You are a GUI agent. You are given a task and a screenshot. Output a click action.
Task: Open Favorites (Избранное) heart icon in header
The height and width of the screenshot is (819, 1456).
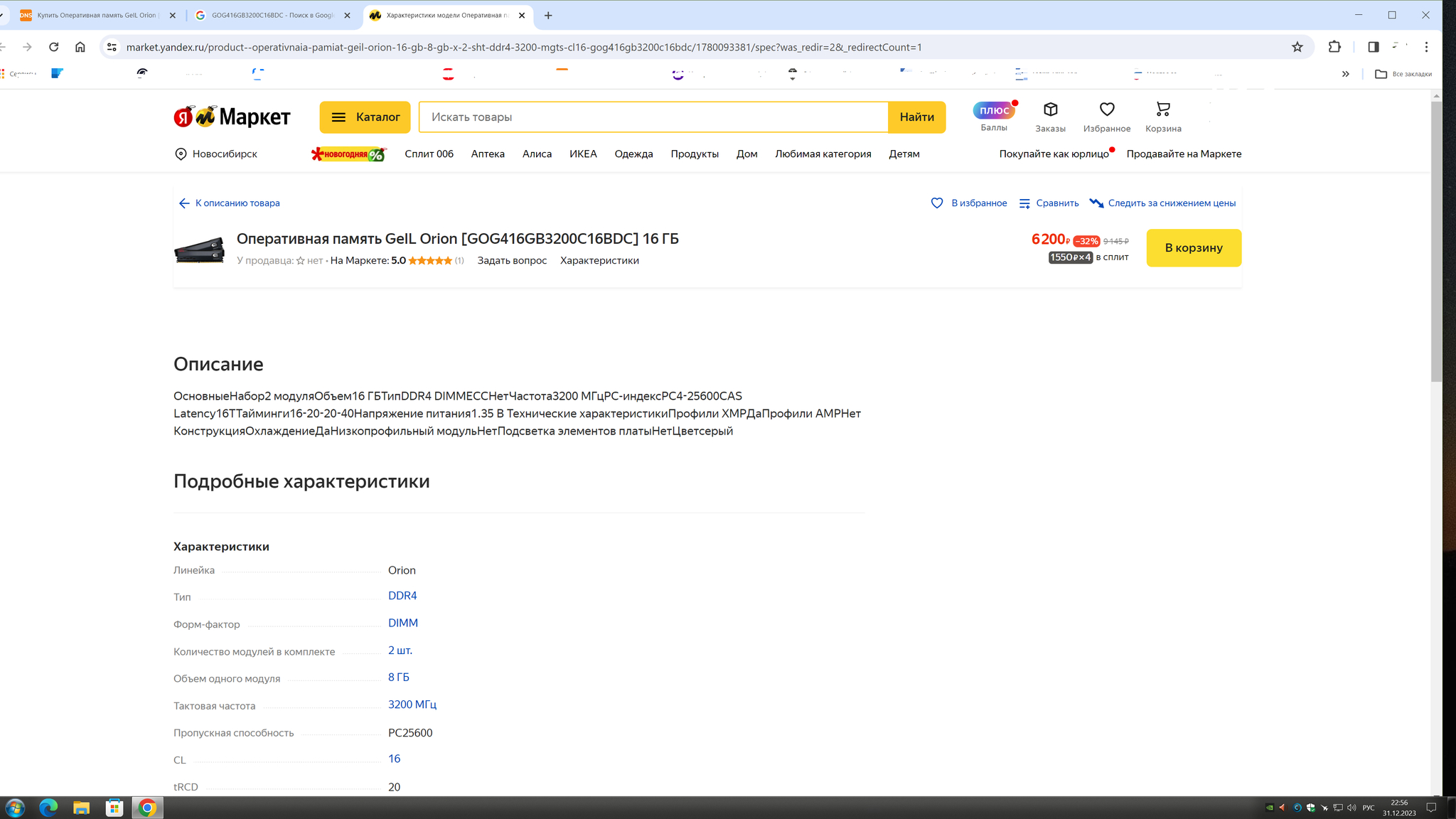[1106, 109]
